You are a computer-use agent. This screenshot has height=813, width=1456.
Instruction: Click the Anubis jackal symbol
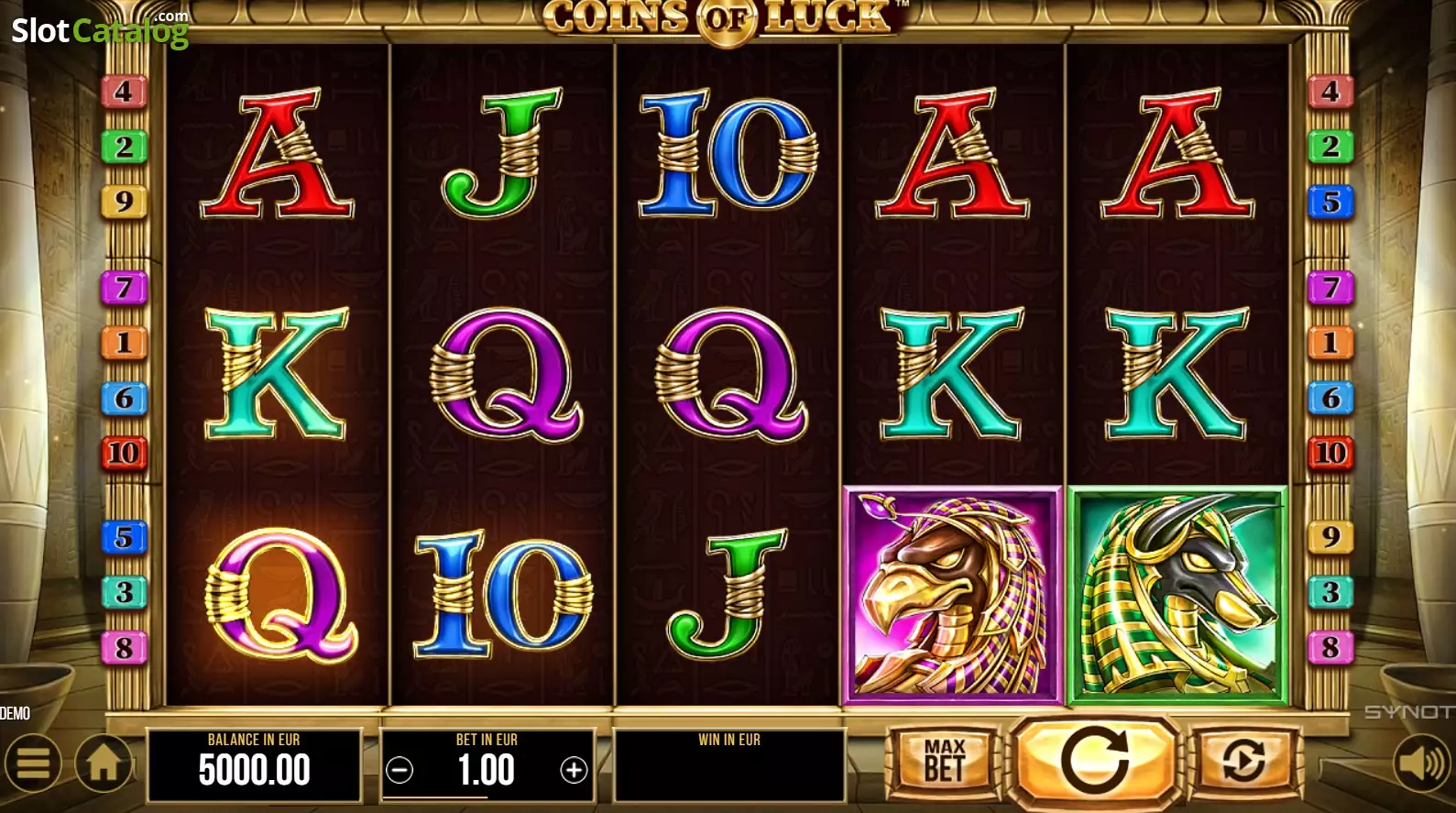tap(1178, 596)
